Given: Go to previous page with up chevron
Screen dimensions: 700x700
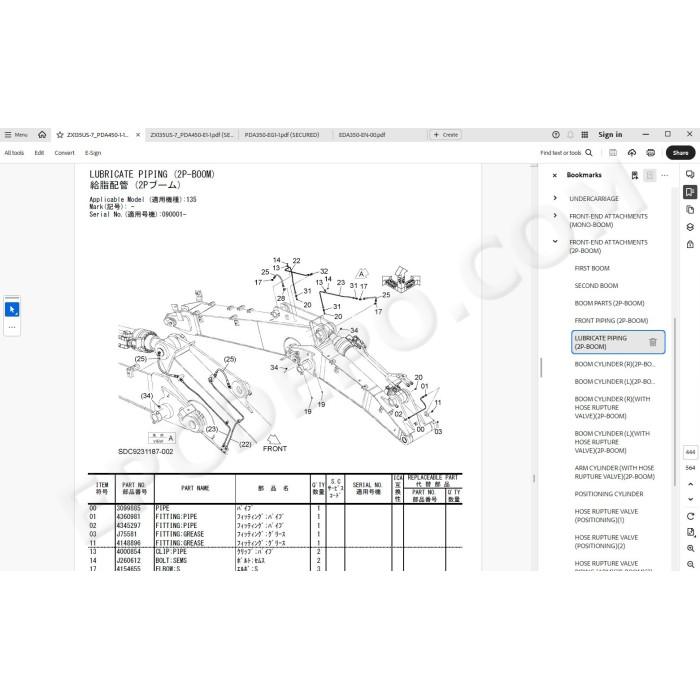Looking at the screenshot, I should click(690, 484).
